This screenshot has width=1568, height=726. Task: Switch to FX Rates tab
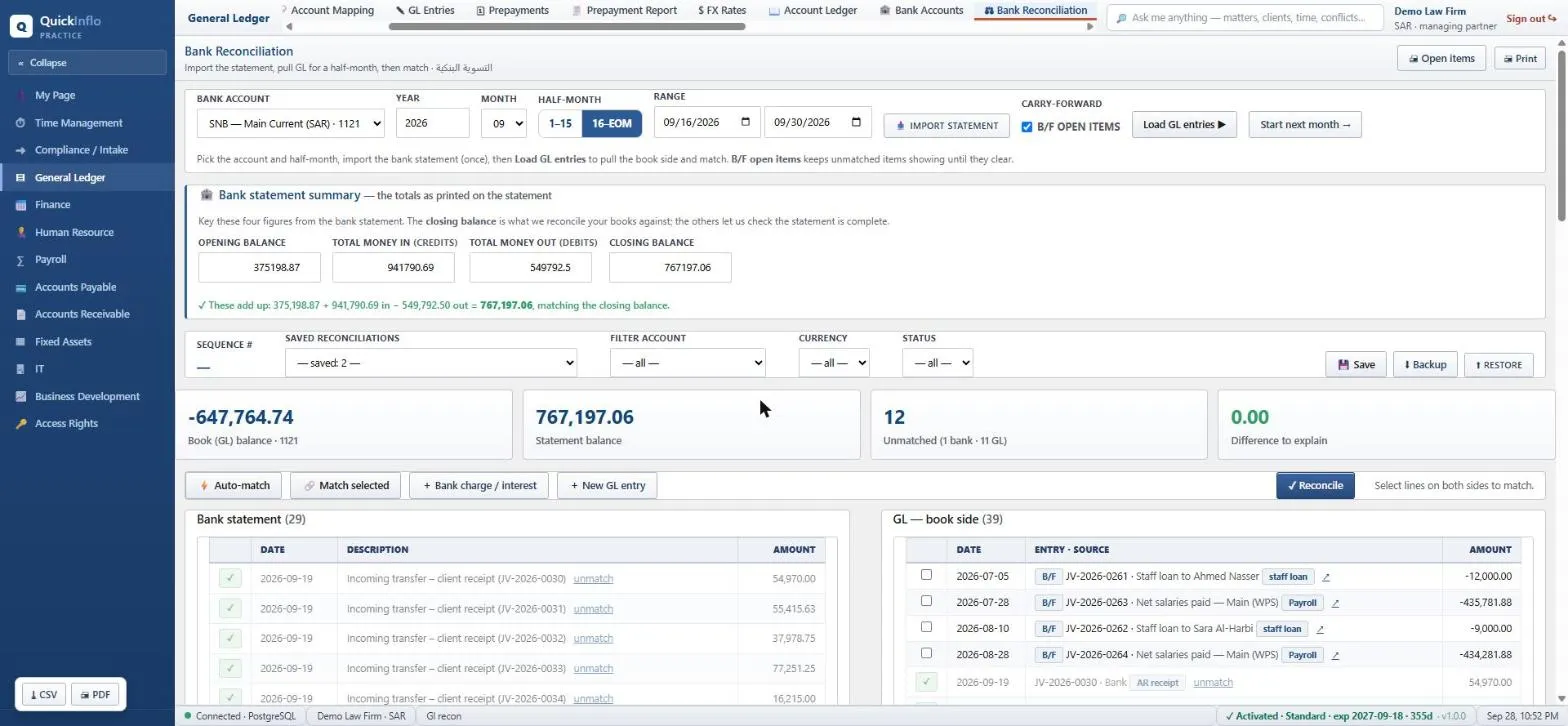(722, 10)
